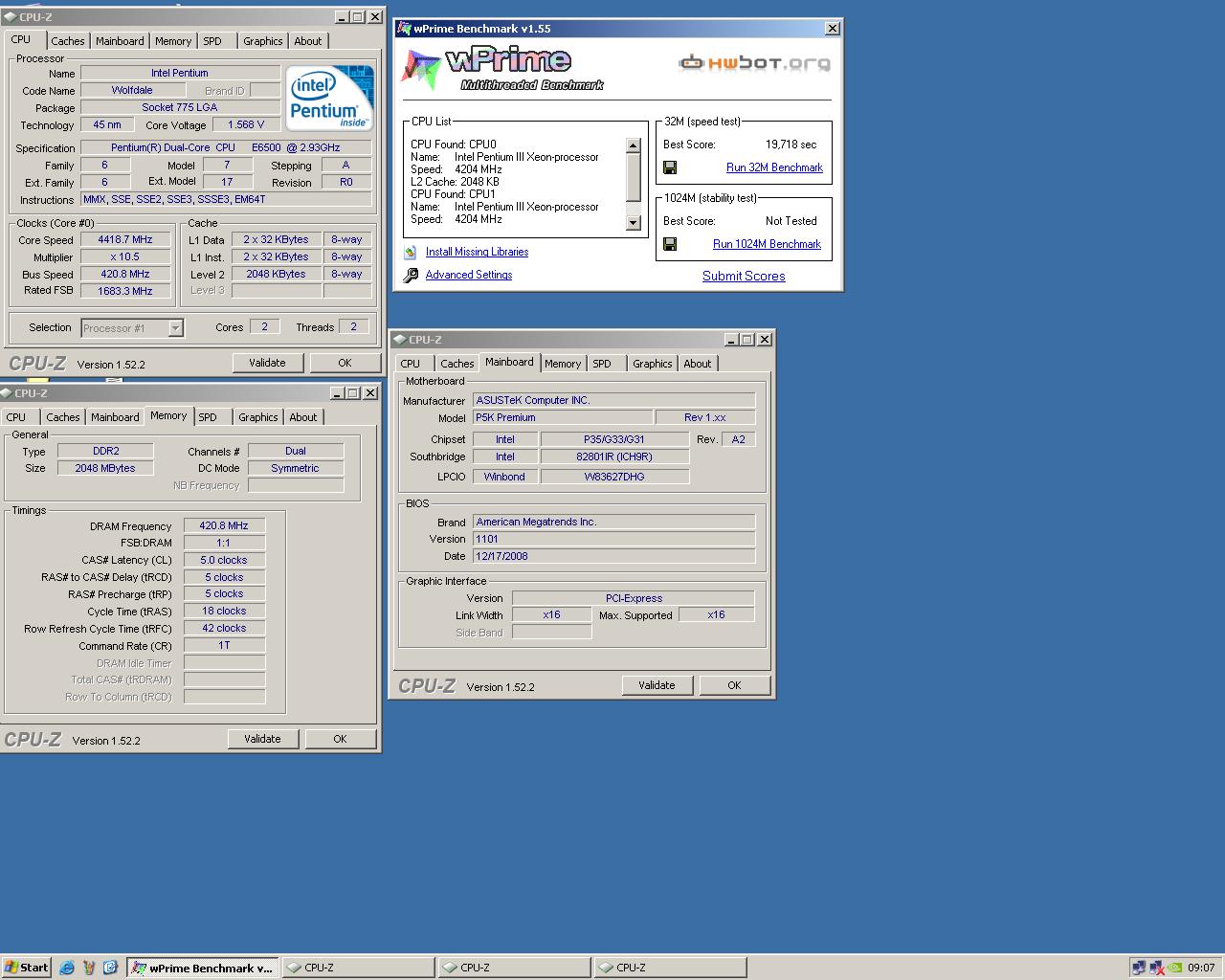Click the wPrime multithreaded benchmark logo

coord(502,68)
